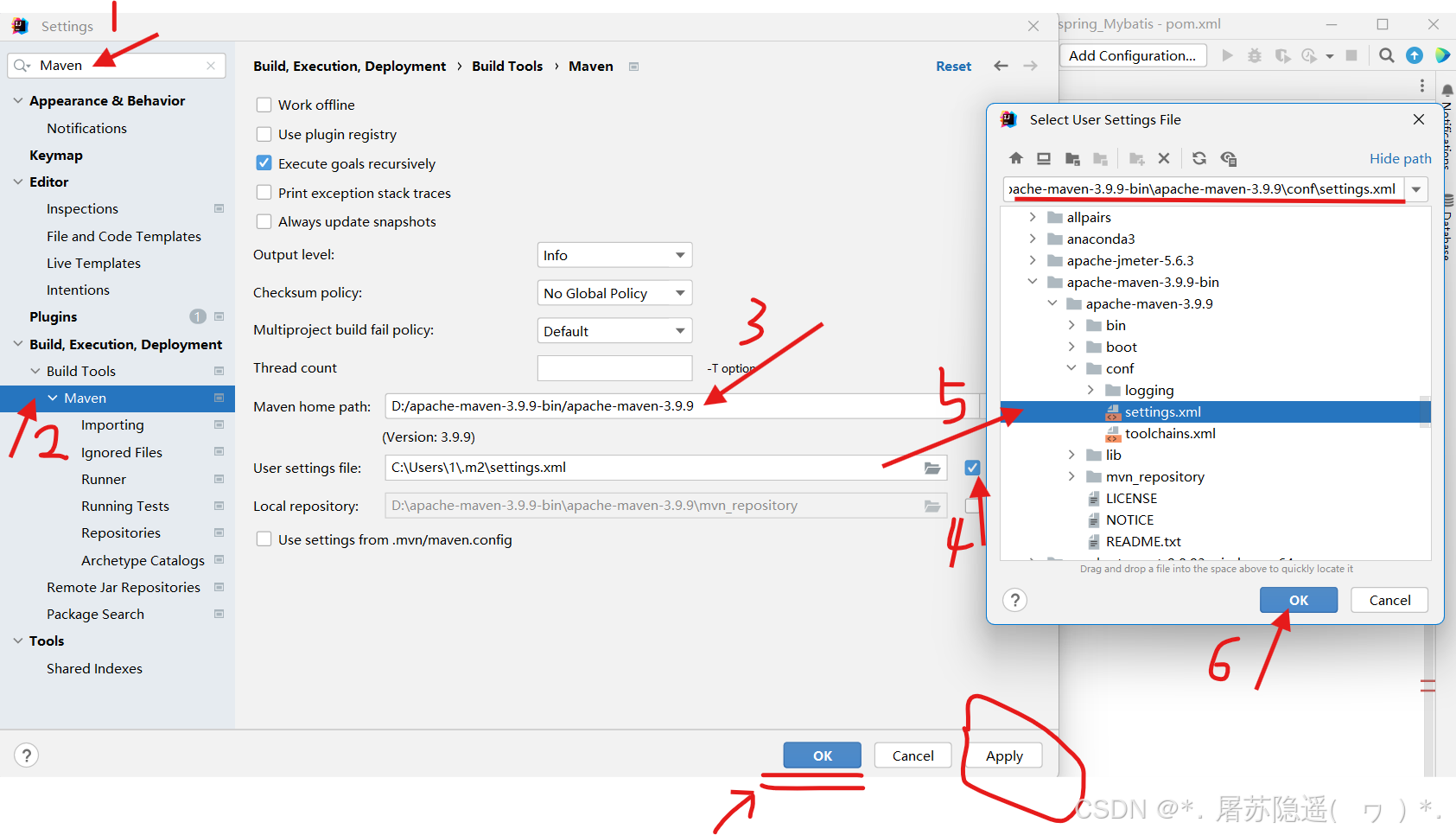Select Importing under Maven

[112, 425]
